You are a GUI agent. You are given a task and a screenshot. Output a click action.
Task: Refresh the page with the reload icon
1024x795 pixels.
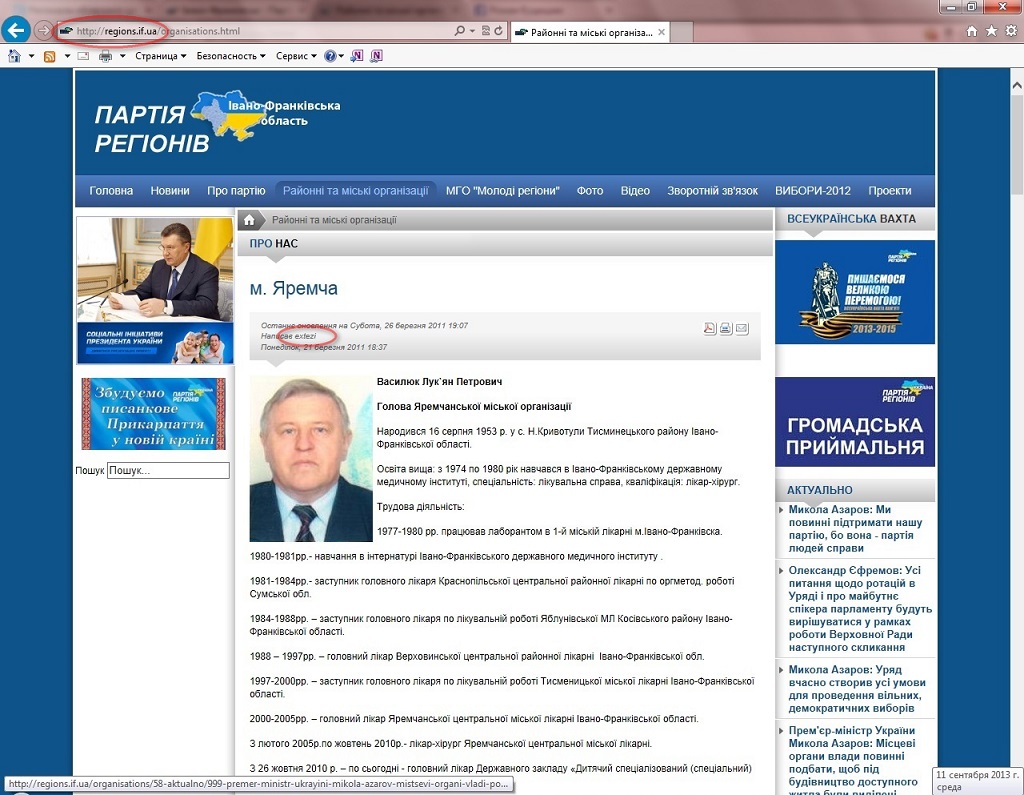coord(498,31)
